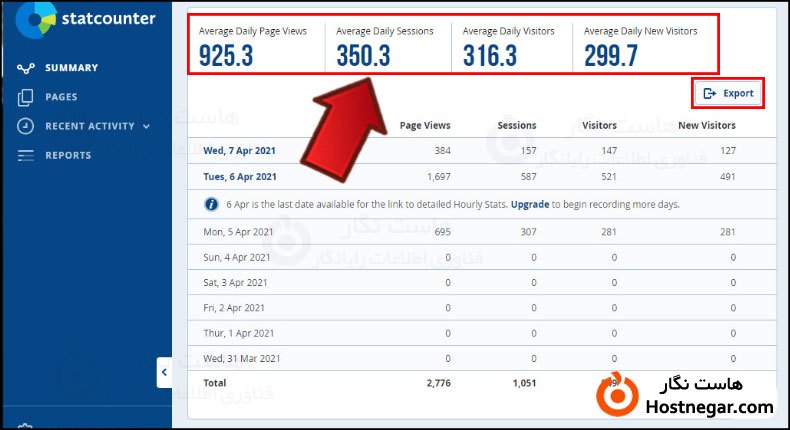Click the New Visitors column header
Screen dimensions: 790x430
point(706,125)
